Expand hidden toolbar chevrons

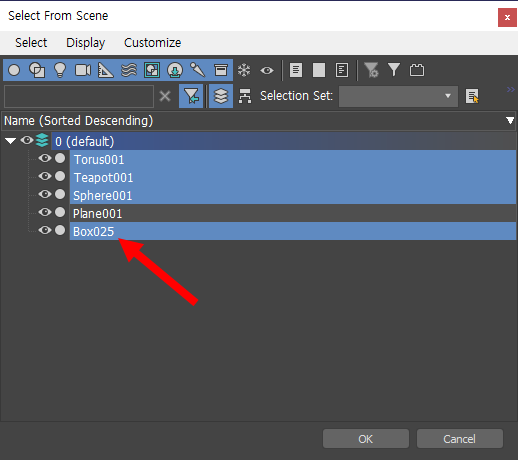coord(511,89)
